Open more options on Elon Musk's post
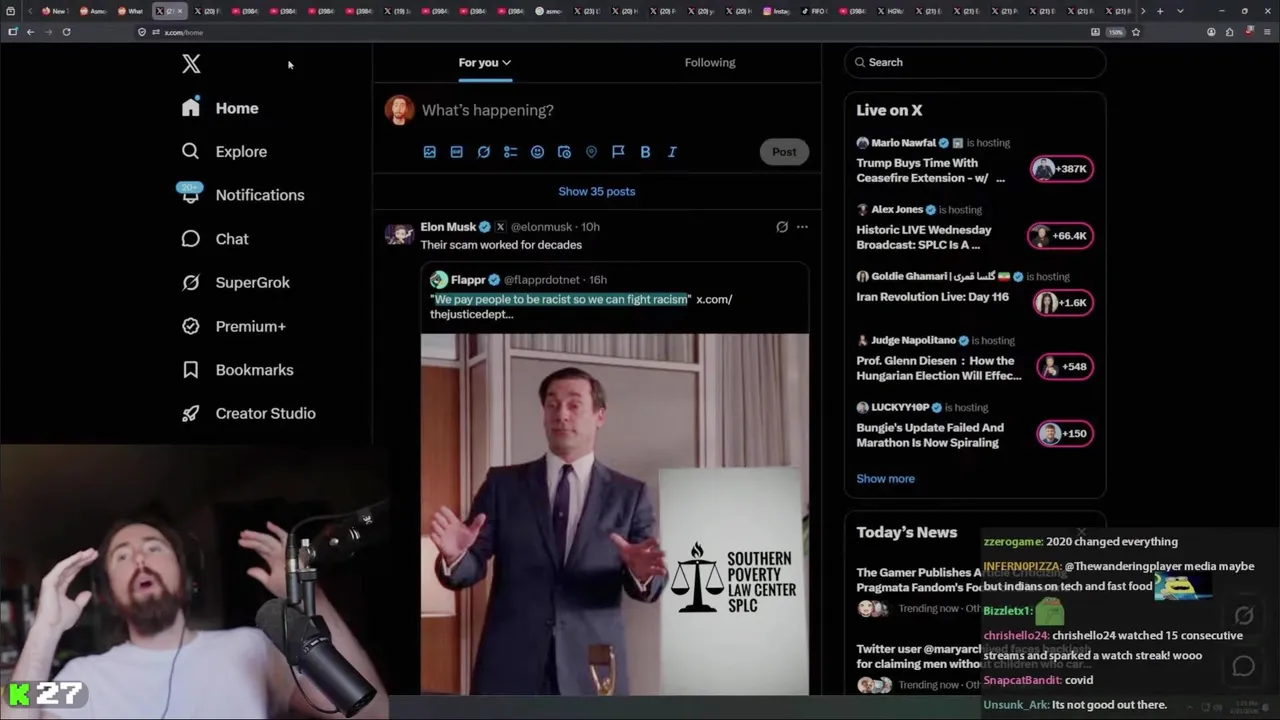Image resolution: width=1280 pixels, height=720 pixels. coord(802,227)
